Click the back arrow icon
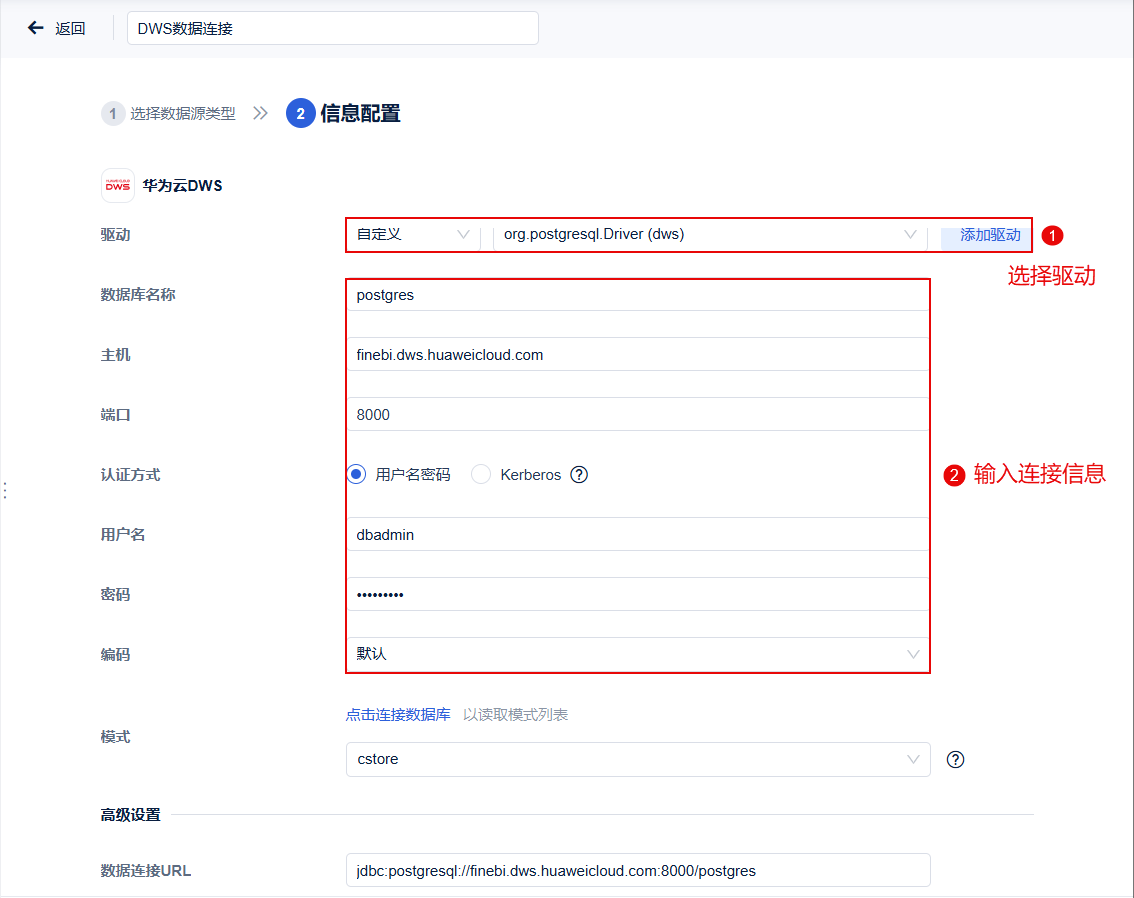The width and height of the screenshot is (1134, 898). 35,28
